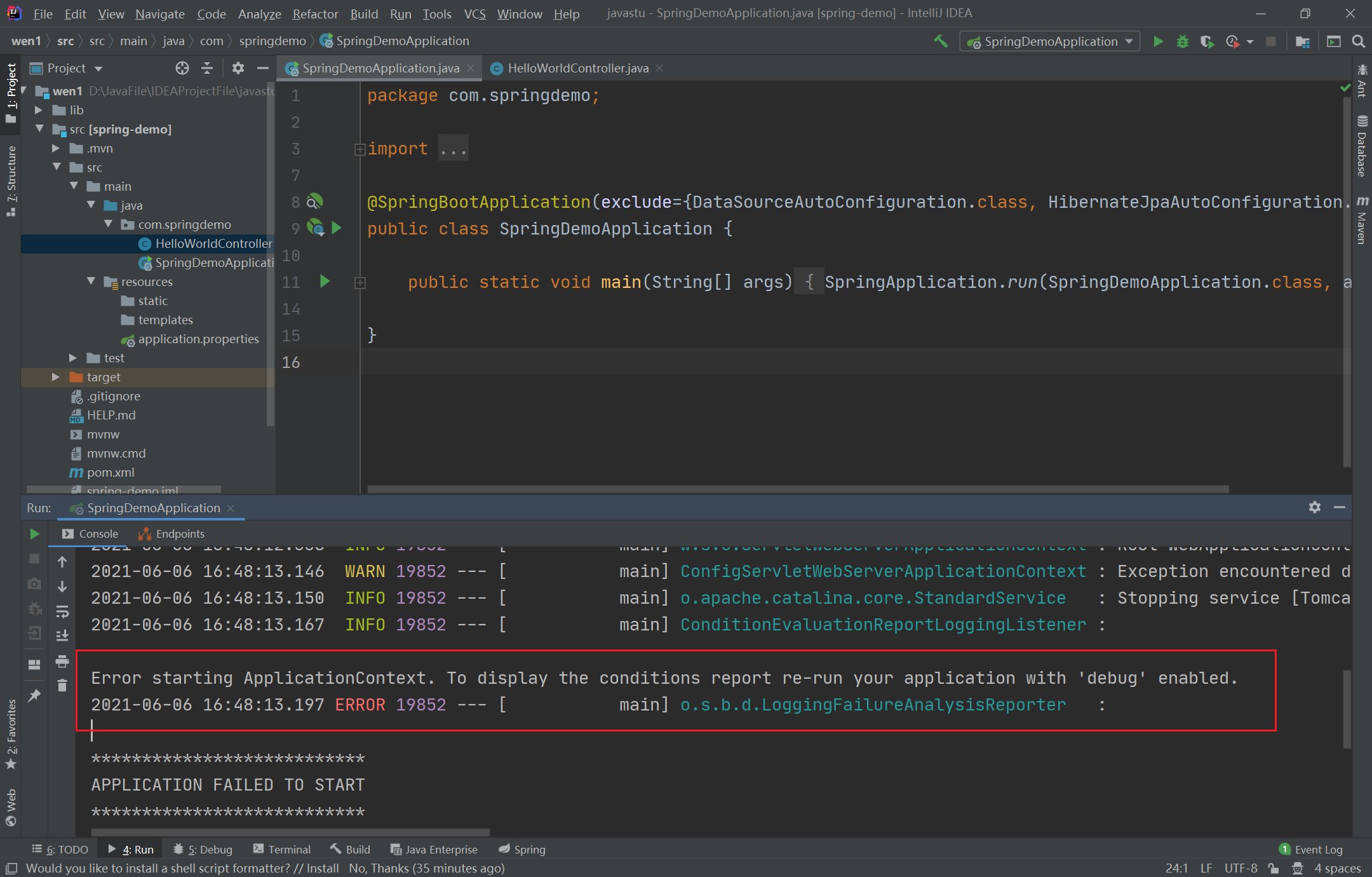Click the editor's horizontal scrollbar
The image size is (1372, 877).
click(x=797, y=489)
